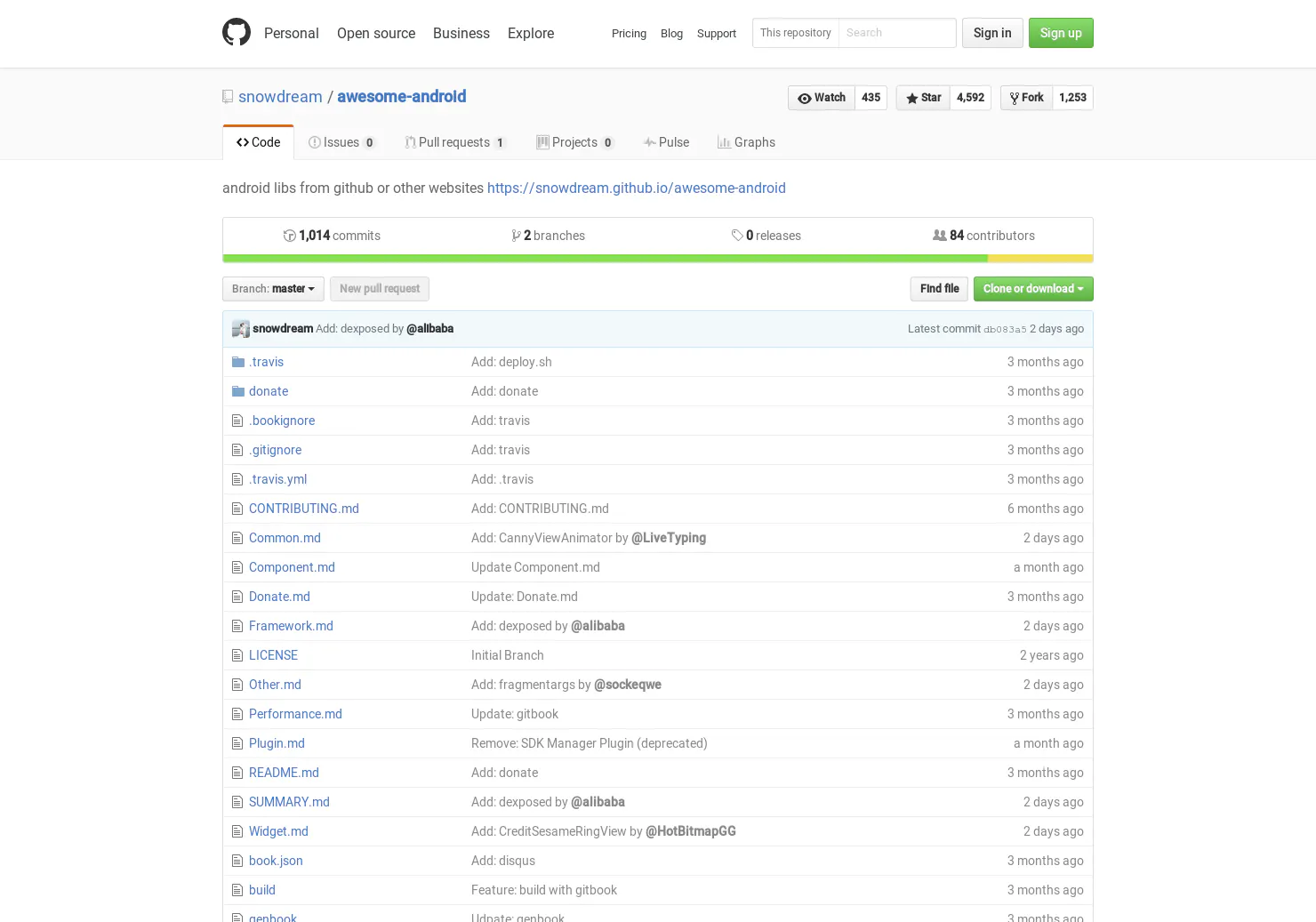Click snowdream's avatar in latest commit bar

[x=241, y=329]
